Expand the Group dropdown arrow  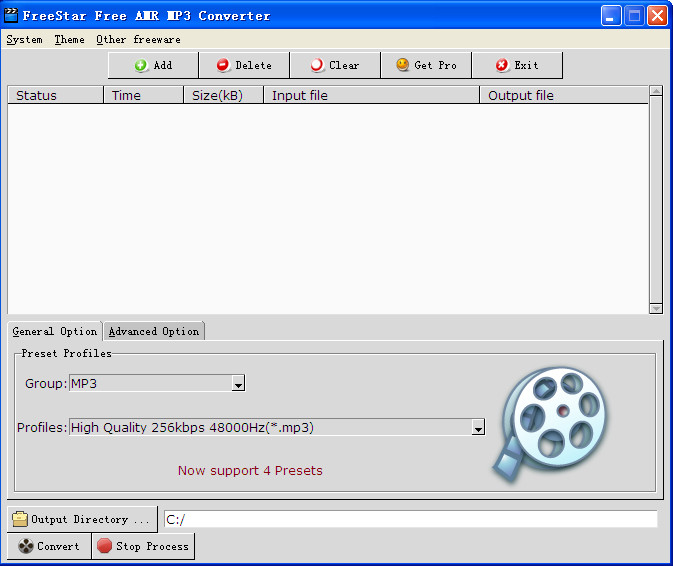pyautogui.click(x=238, y=383)
